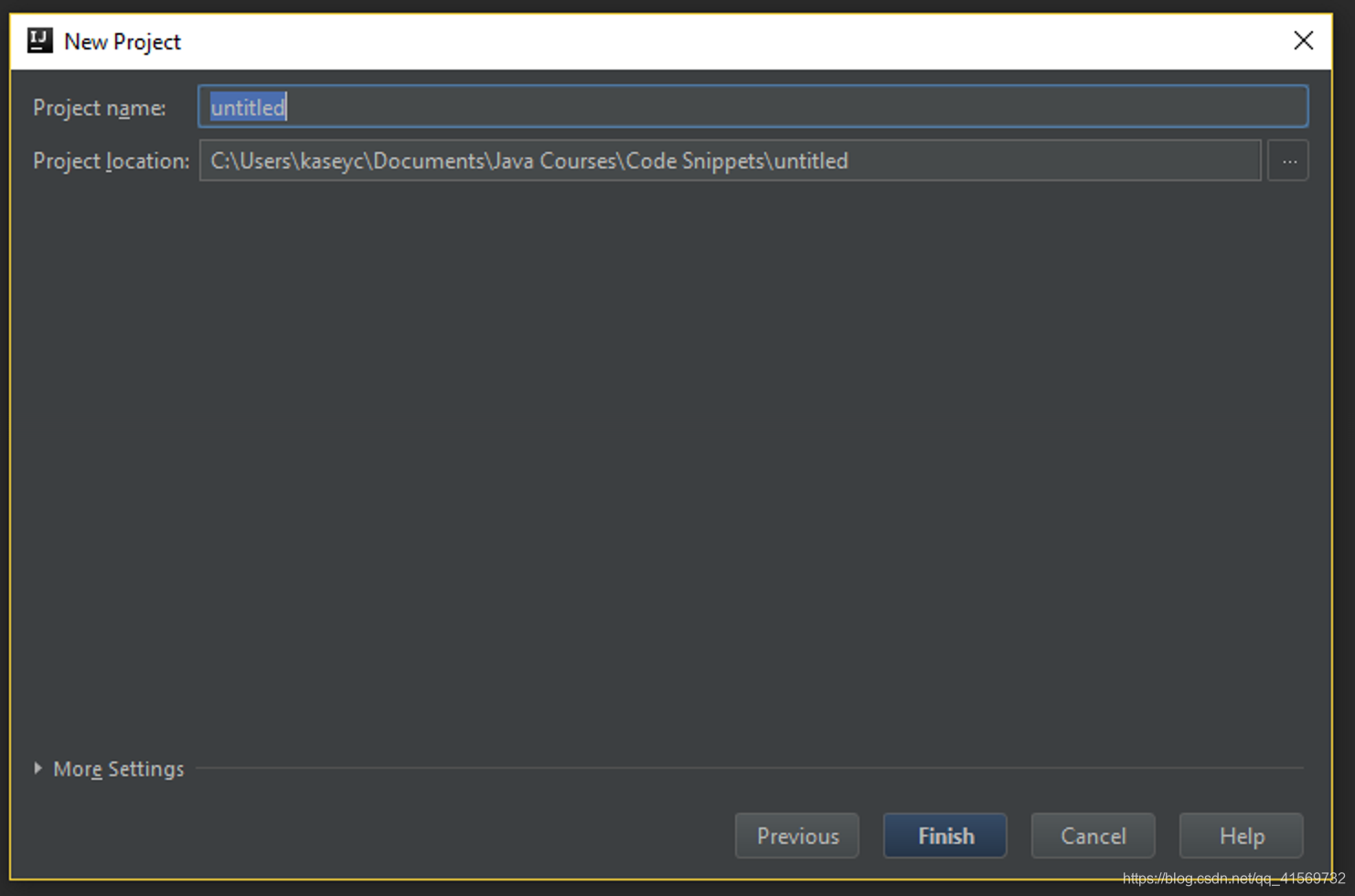Open the browse folder ellipsis button
Image resolution: width=1355 pixels, height=896 pixels.
[x=1288, y=161]
